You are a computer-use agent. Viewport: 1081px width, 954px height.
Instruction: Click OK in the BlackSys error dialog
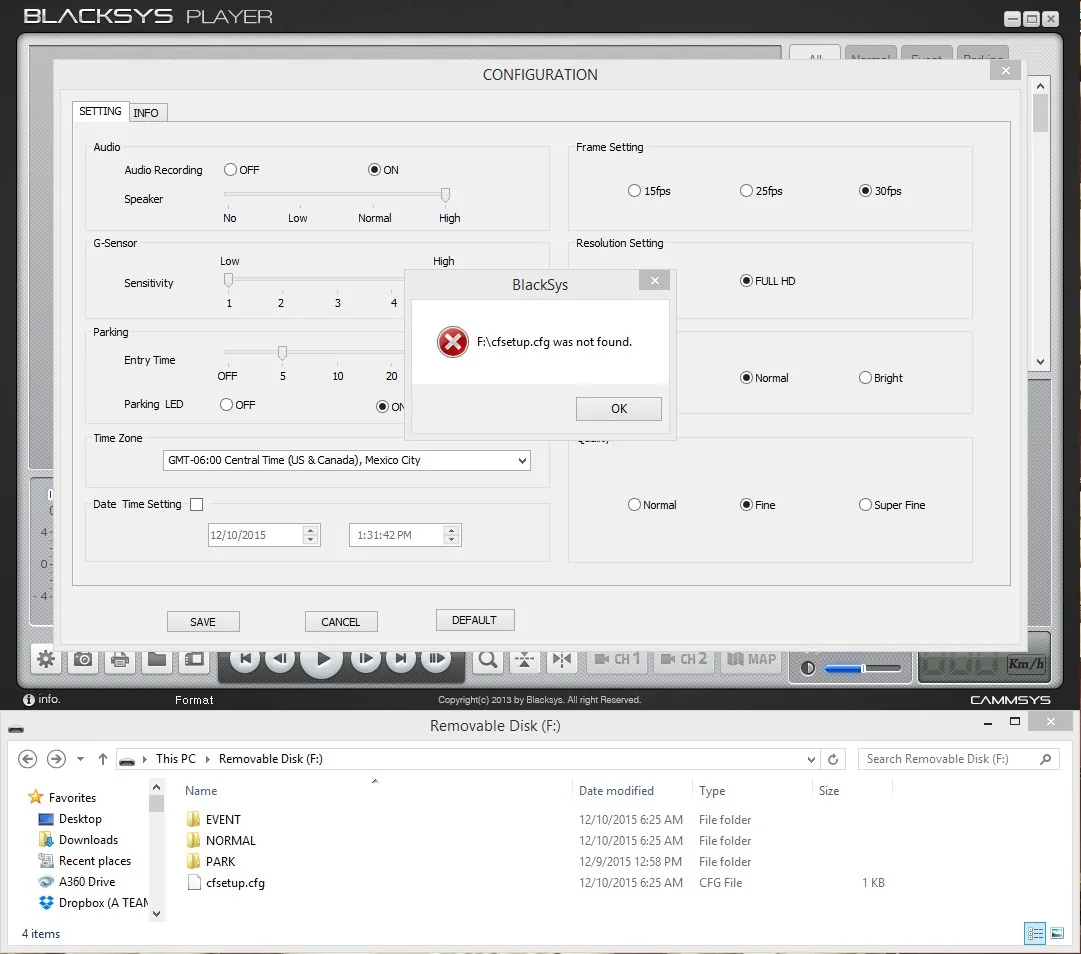[618, 408]
